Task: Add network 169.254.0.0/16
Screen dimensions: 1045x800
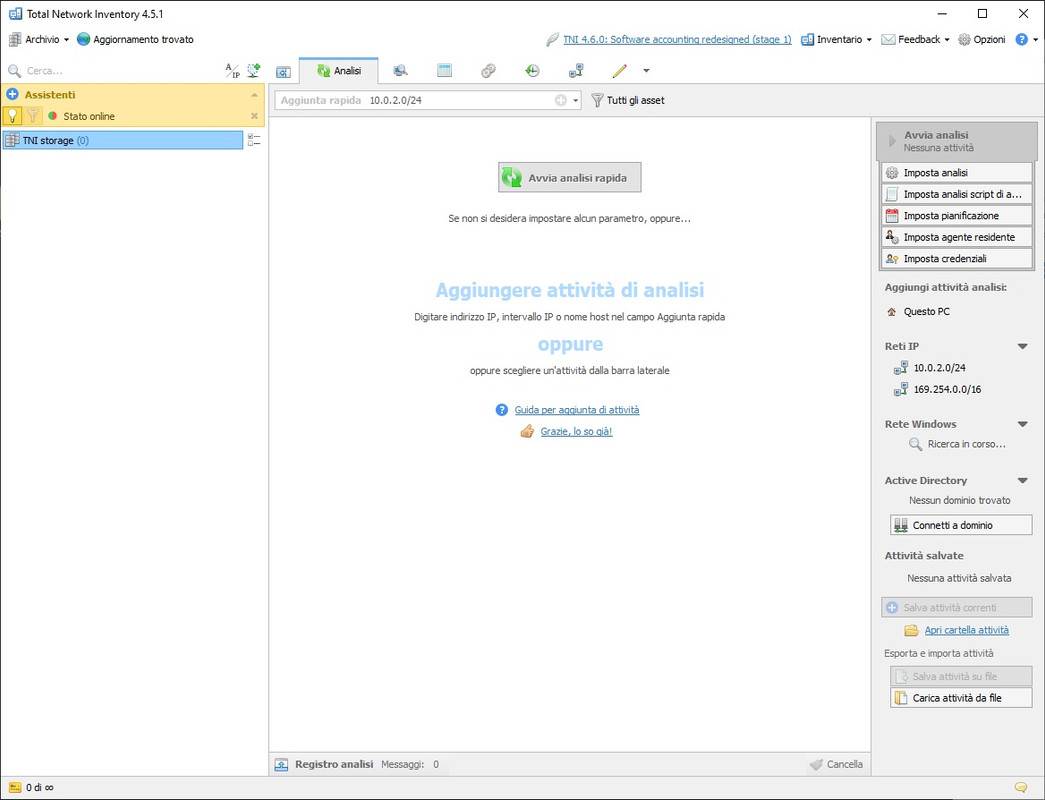Action: coord(937,389)
